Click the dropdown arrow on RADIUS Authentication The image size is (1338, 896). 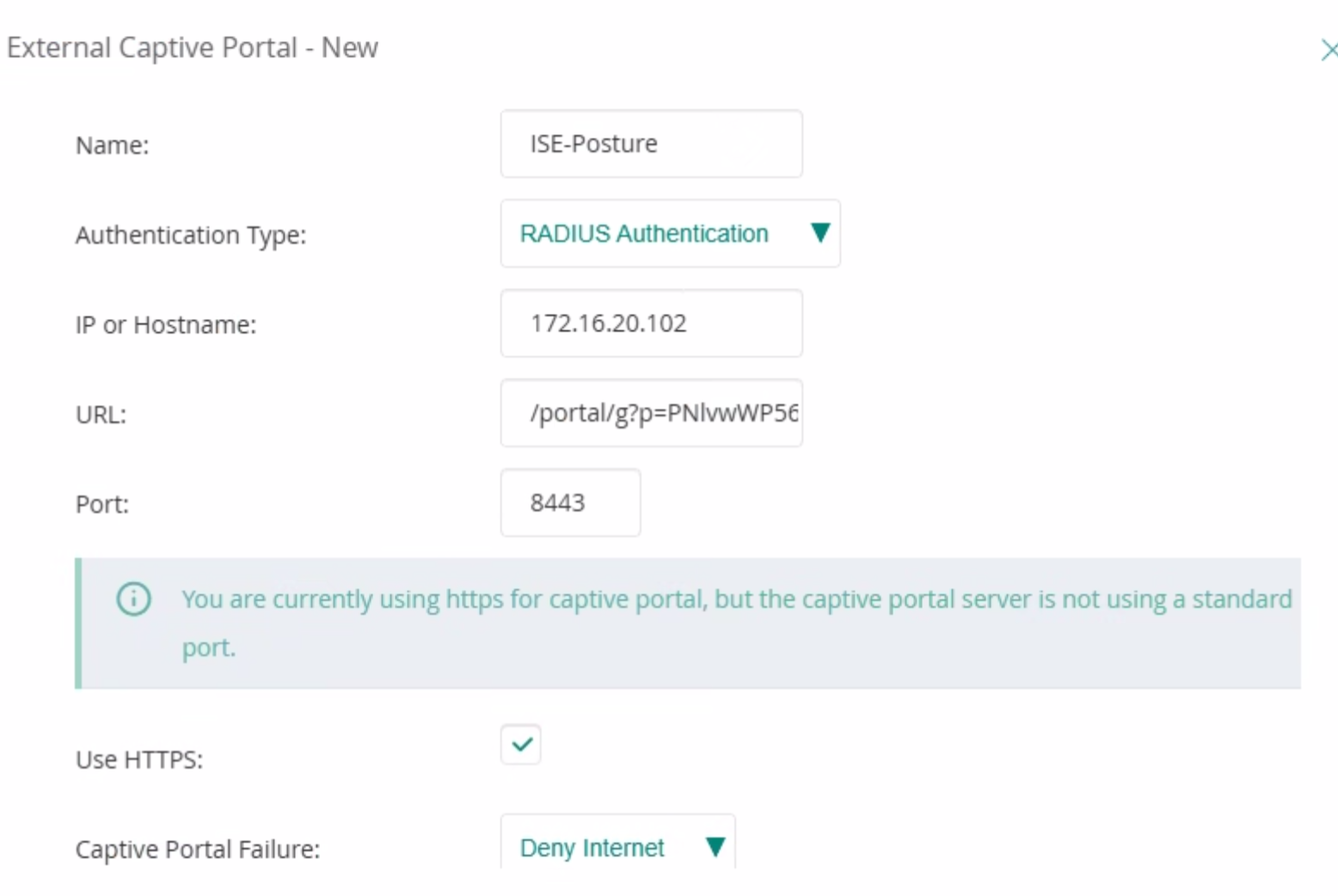tap(819, 233)
